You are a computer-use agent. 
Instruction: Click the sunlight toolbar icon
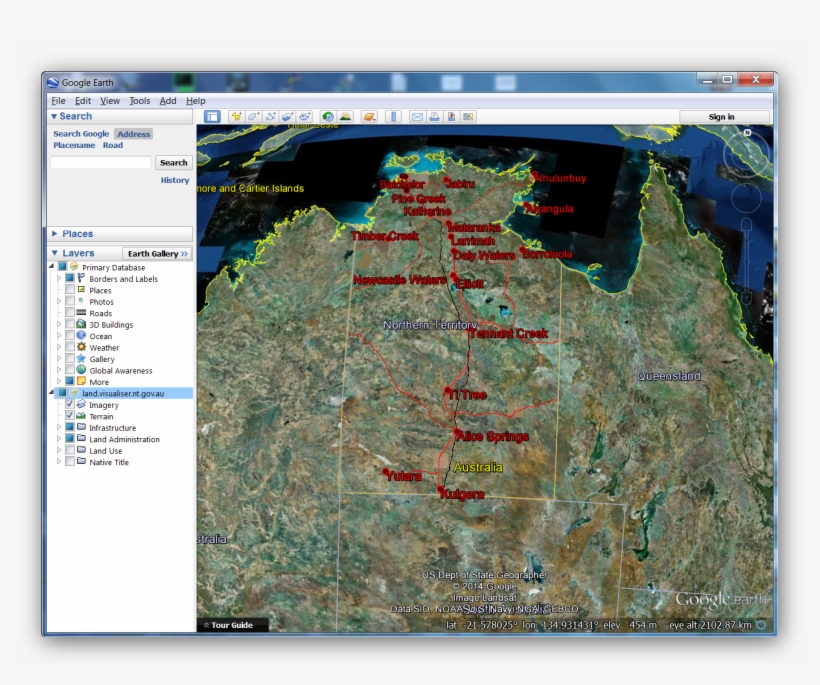click(345, 117)
